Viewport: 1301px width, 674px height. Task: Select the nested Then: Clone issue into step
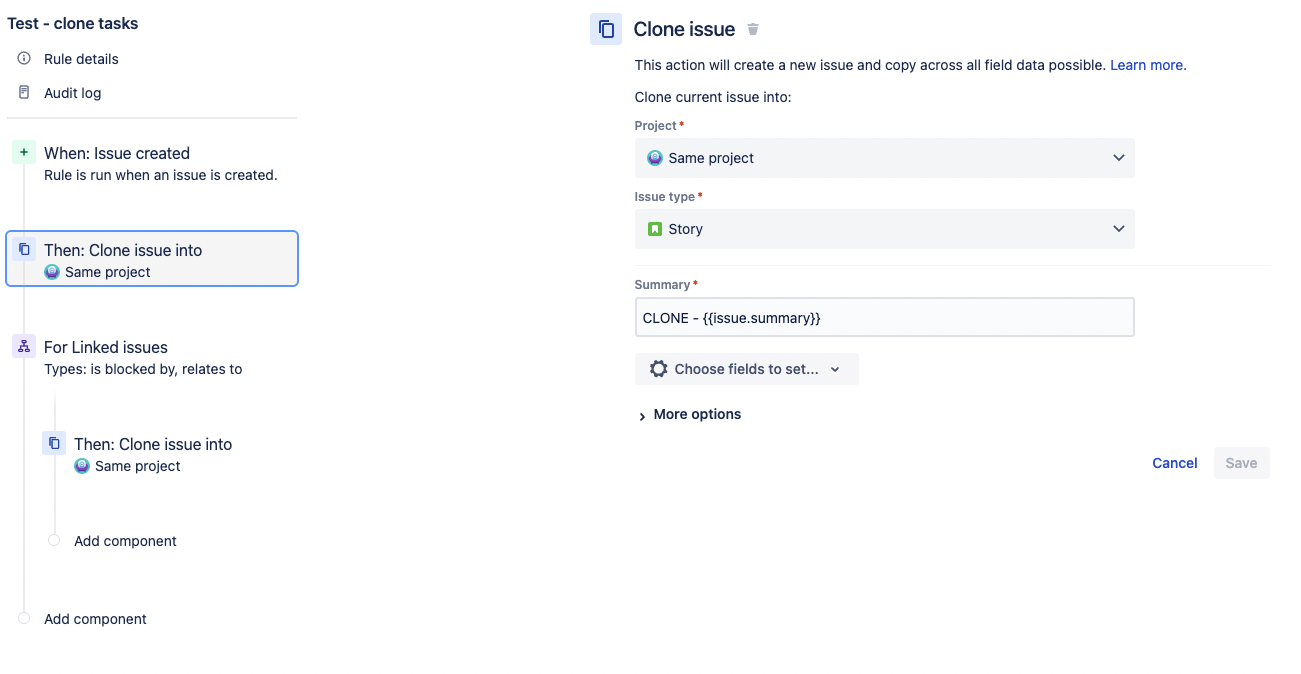[152, 444]
